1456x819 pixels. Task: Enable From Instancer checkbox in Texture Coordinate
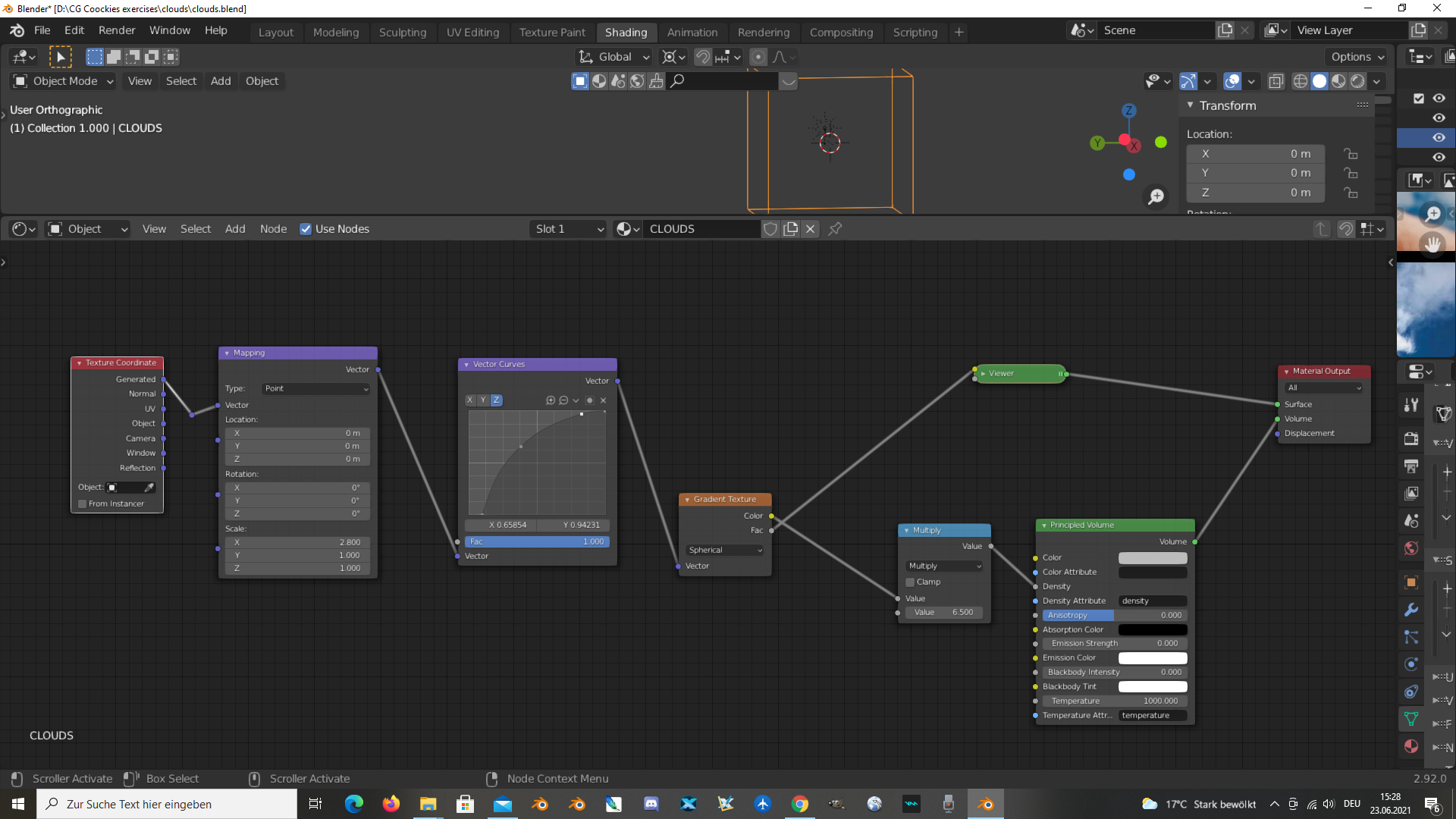click(x=83, y=504)
